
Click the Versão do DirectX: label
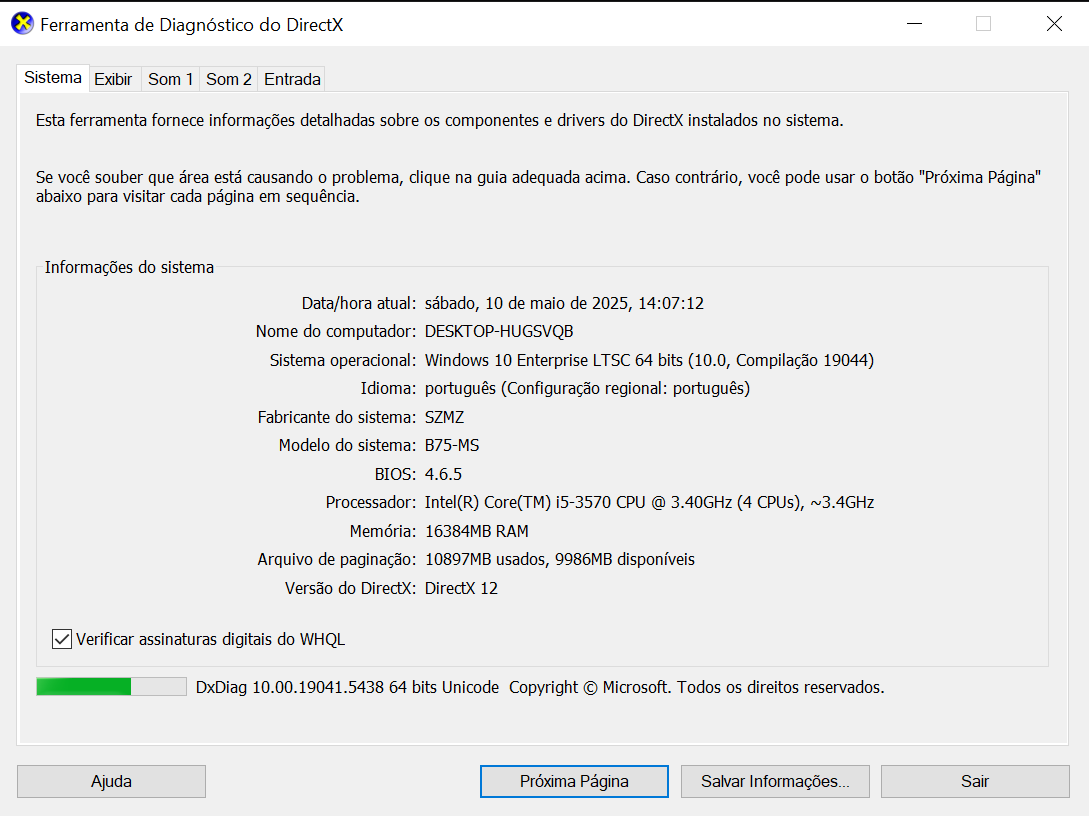pos(350,588)
